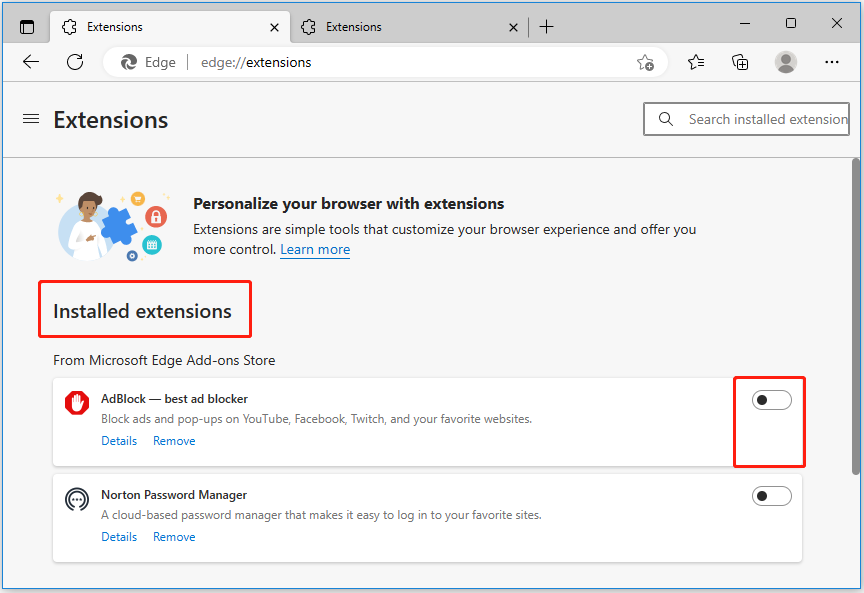The image size is (864, 593).
Task: Open Details for Norton Password Manager
Action: click(119, 537)
